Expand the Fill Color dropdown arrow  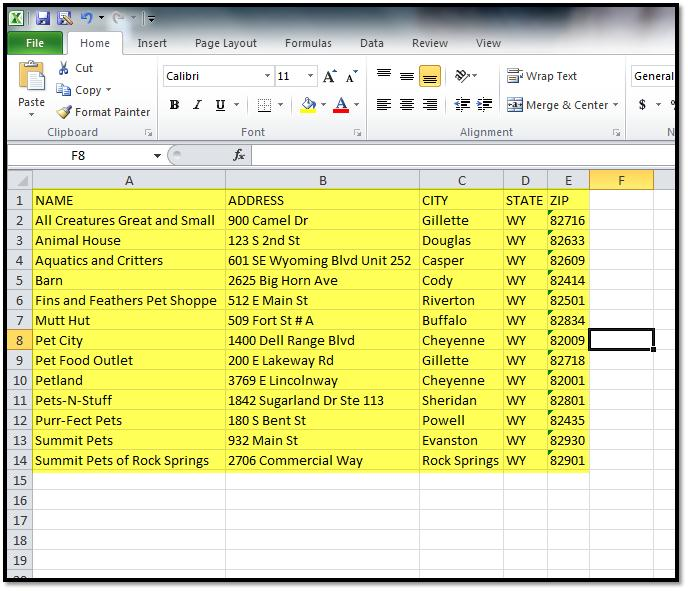point(323,105)
